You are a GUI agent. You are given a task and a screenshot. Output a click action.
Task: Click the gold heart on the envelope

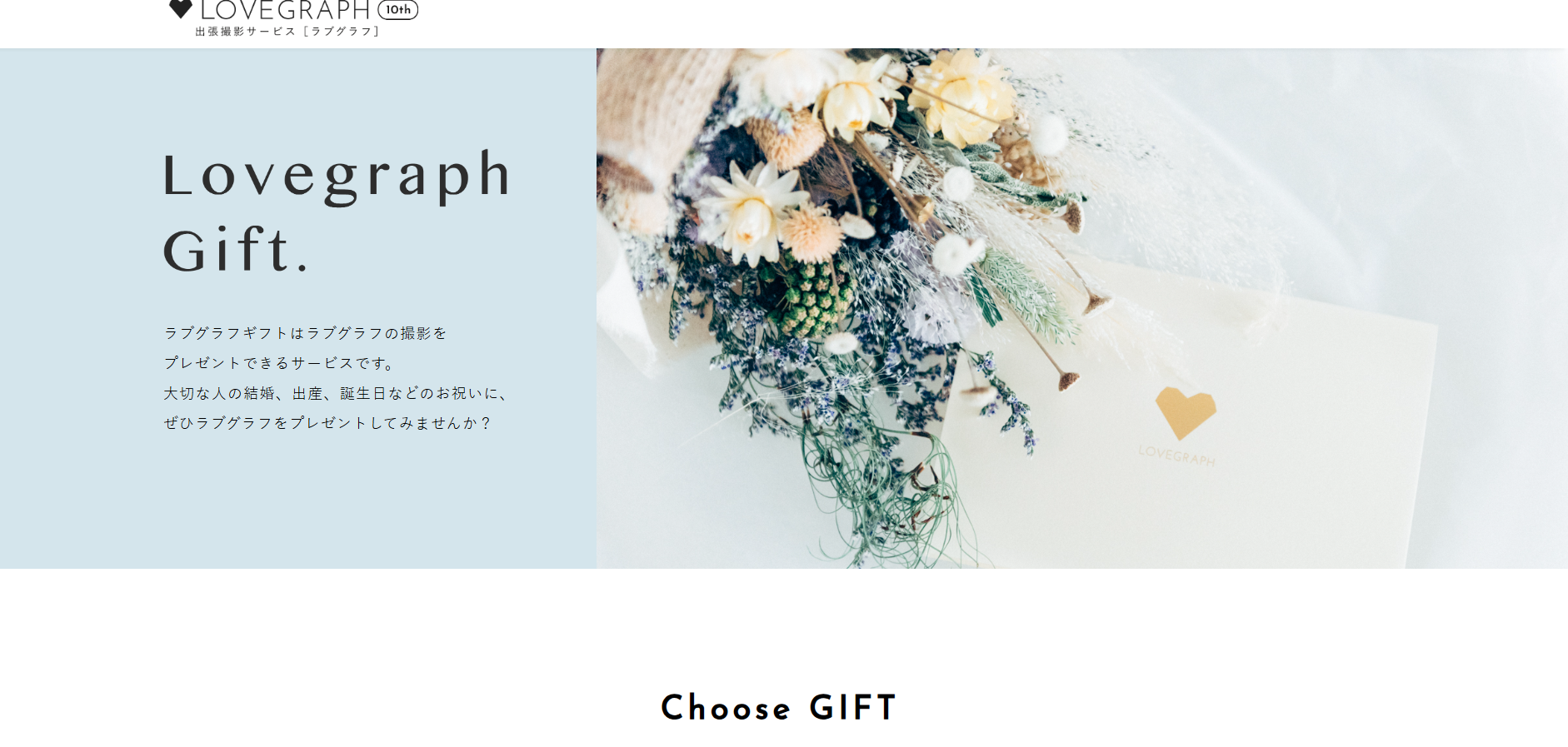pos(1185,412)
